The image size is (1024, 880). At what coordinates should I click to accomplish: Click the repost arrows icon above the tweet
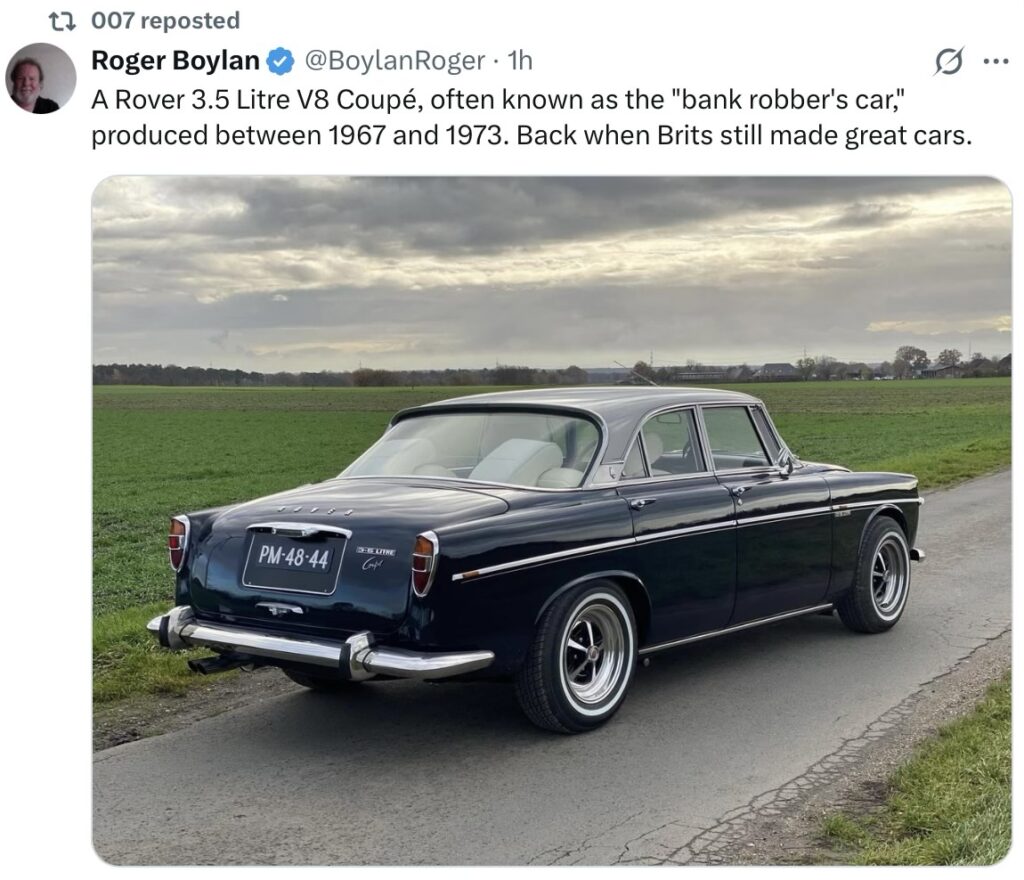[63, 20]
